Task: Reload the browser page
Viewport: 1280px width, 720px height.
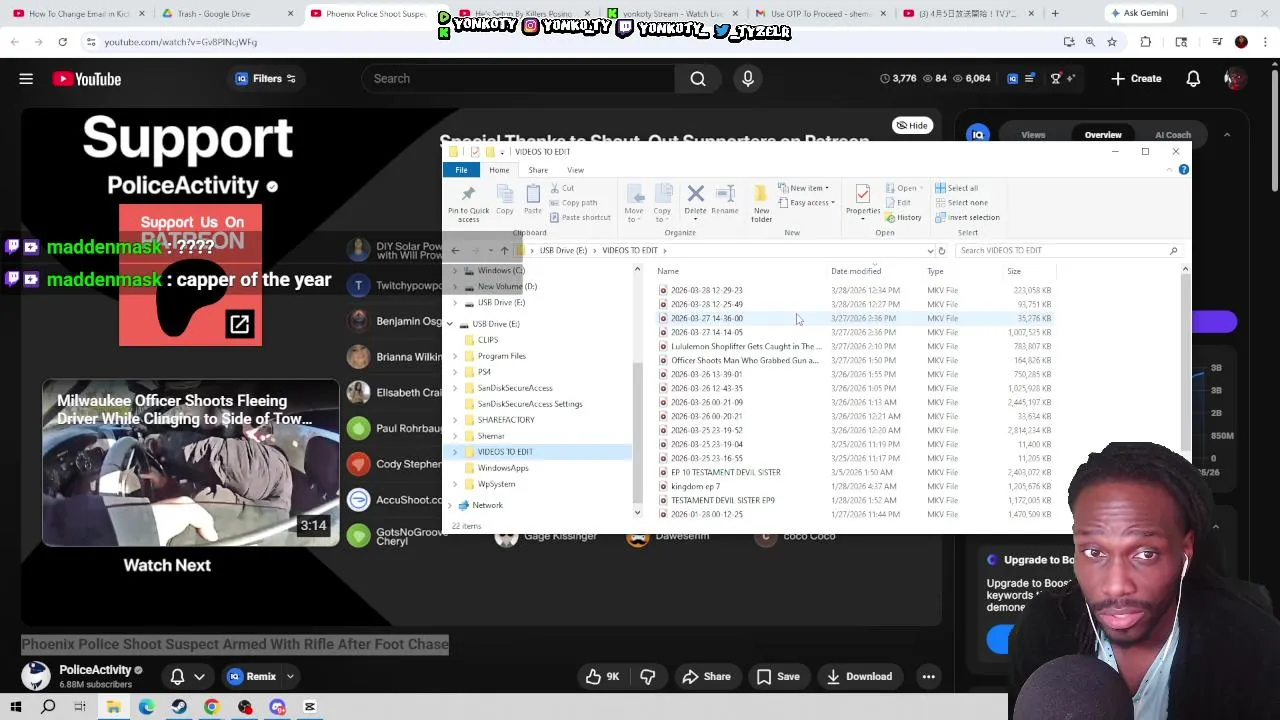Action: click(x=62, y=42)
